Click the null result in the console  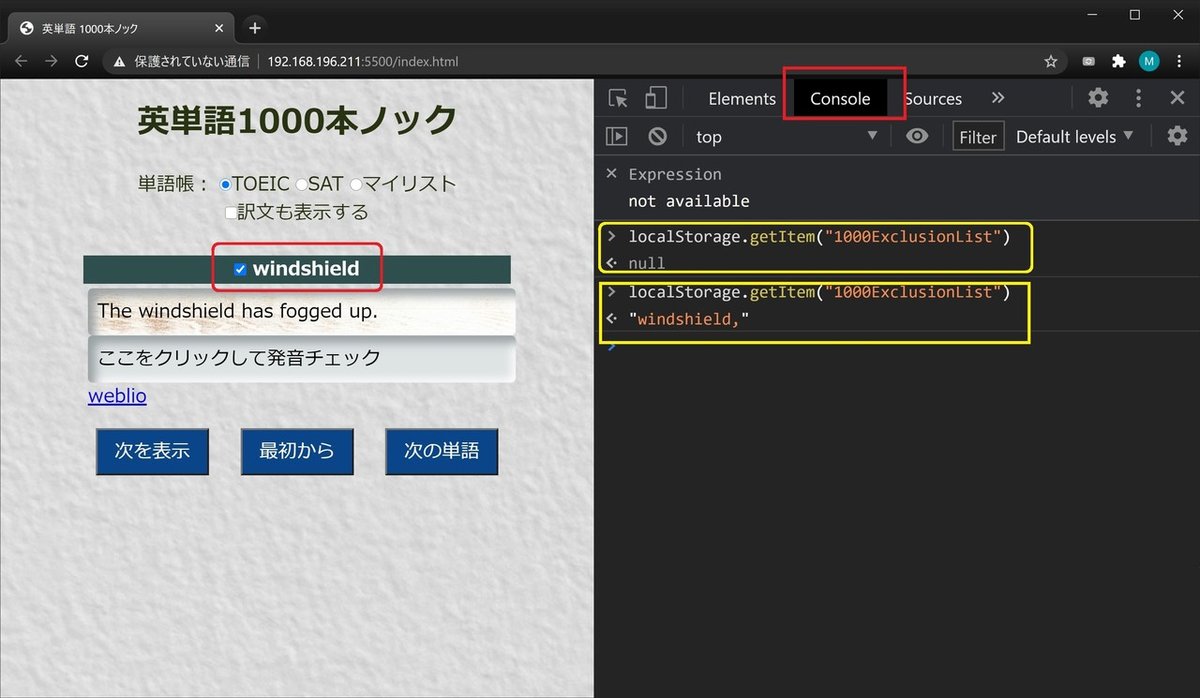(647, 263)
